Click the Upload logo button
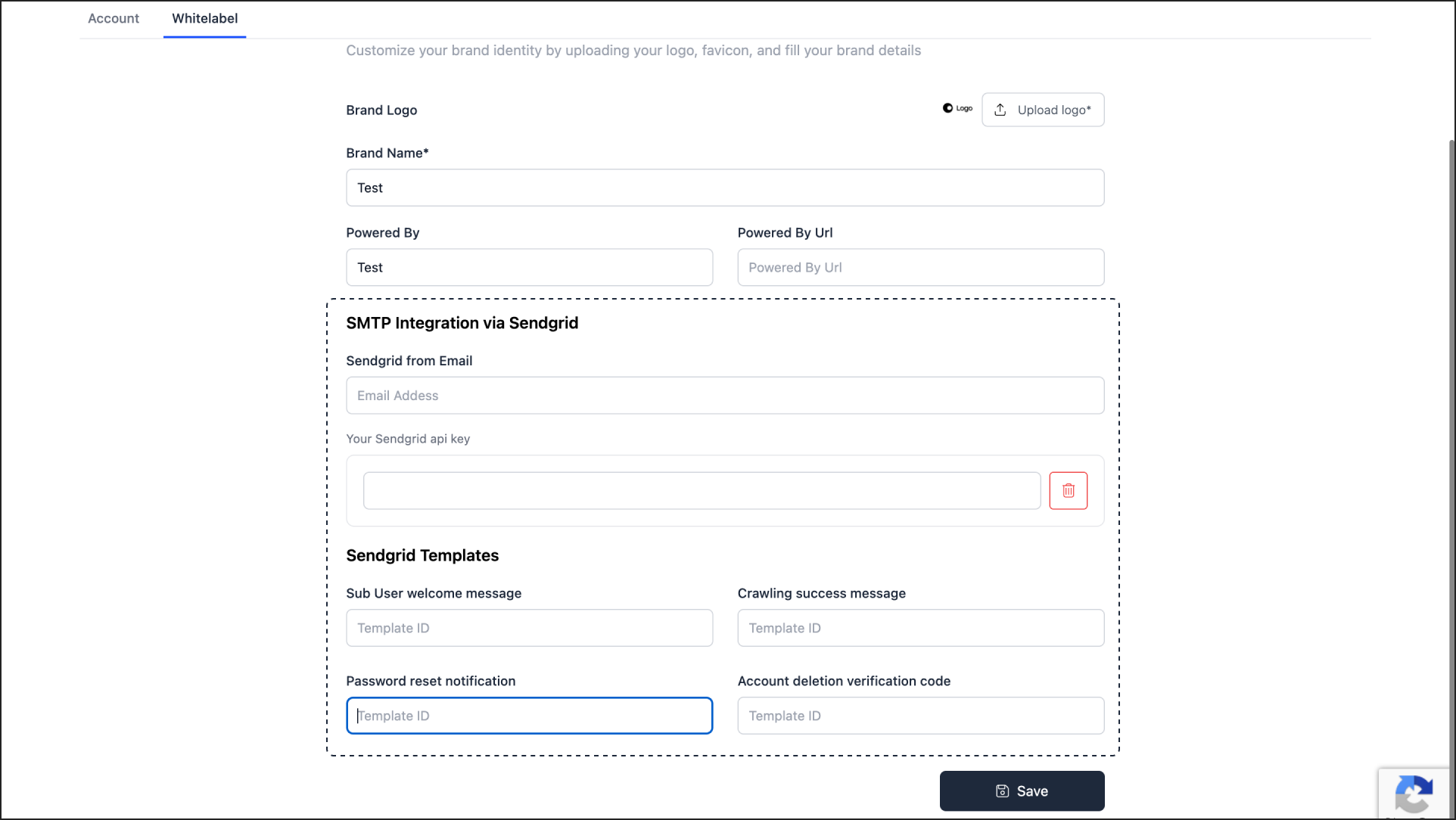 pos(1043,110)
